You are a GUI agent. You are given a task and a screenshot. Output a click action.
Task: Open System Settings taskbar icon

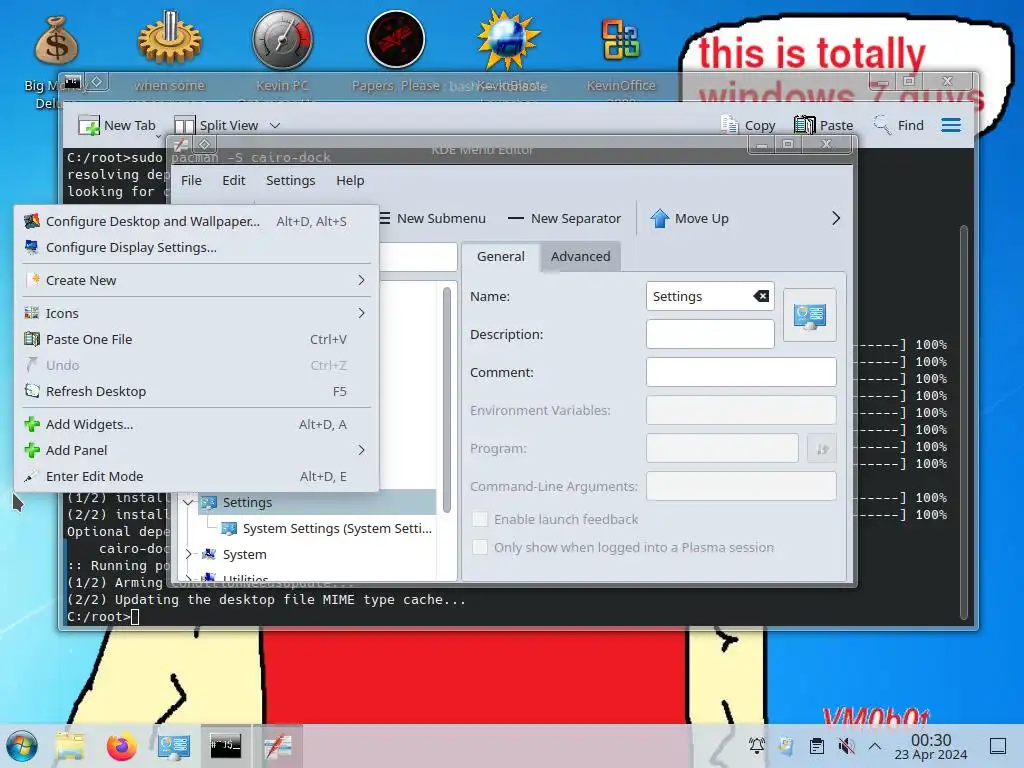[174, 746]
